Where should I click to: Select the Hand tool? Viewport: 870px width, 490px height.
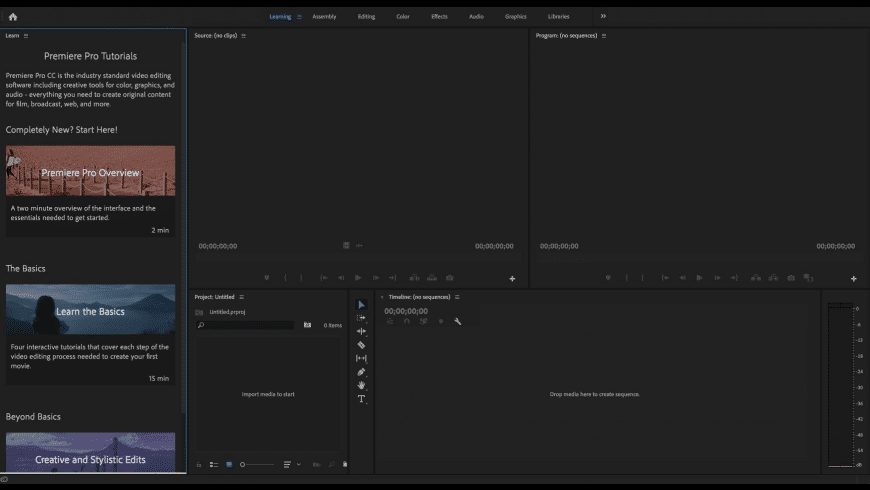(361, 385)
